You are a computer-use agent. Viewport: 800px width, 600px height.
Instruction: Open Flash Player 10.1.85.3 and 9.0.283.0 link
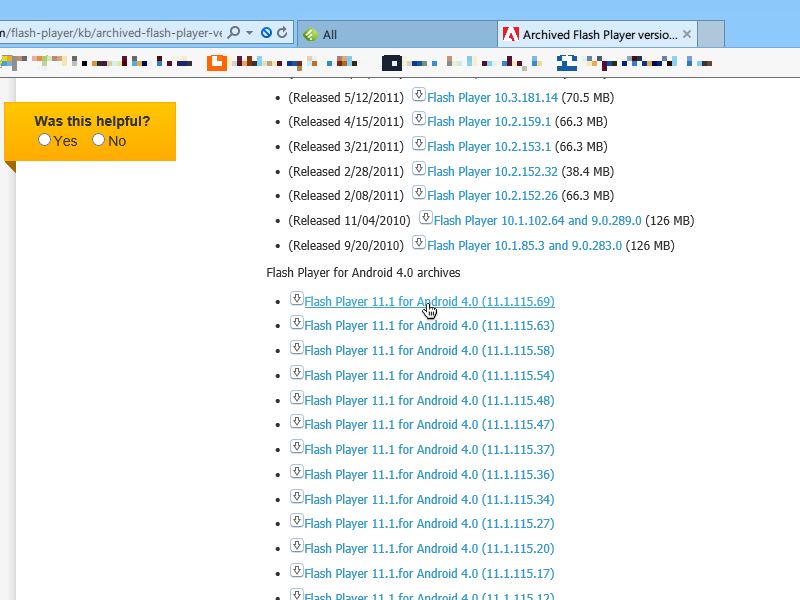[x=524, y=246]
